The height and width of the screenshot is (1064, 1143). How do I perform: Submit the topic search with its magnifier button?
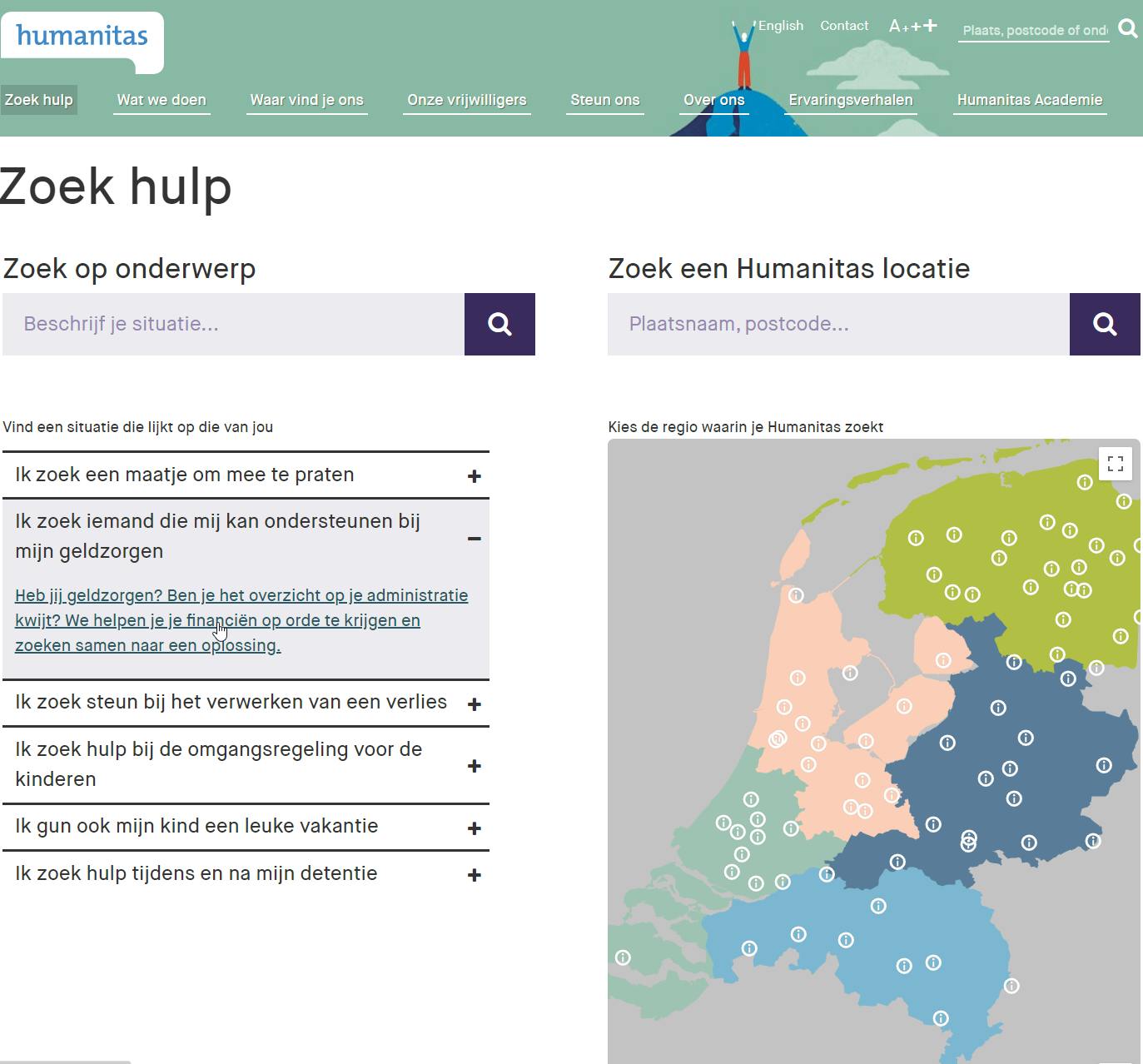[499, 324]
